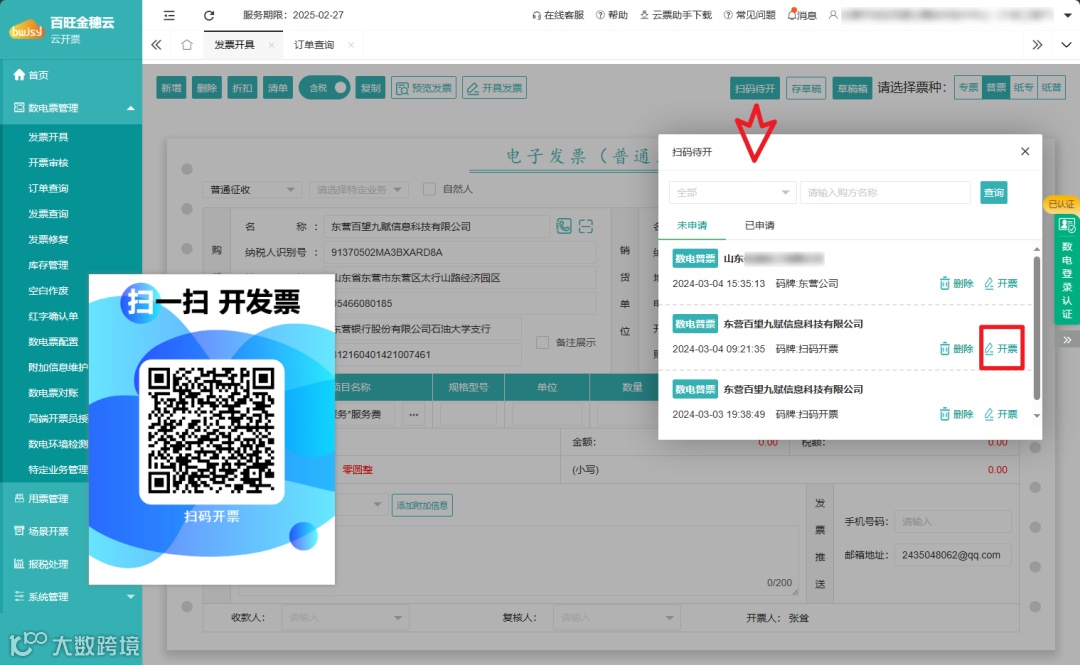Open the 复核人 dropdown

(x=616, y=618)
